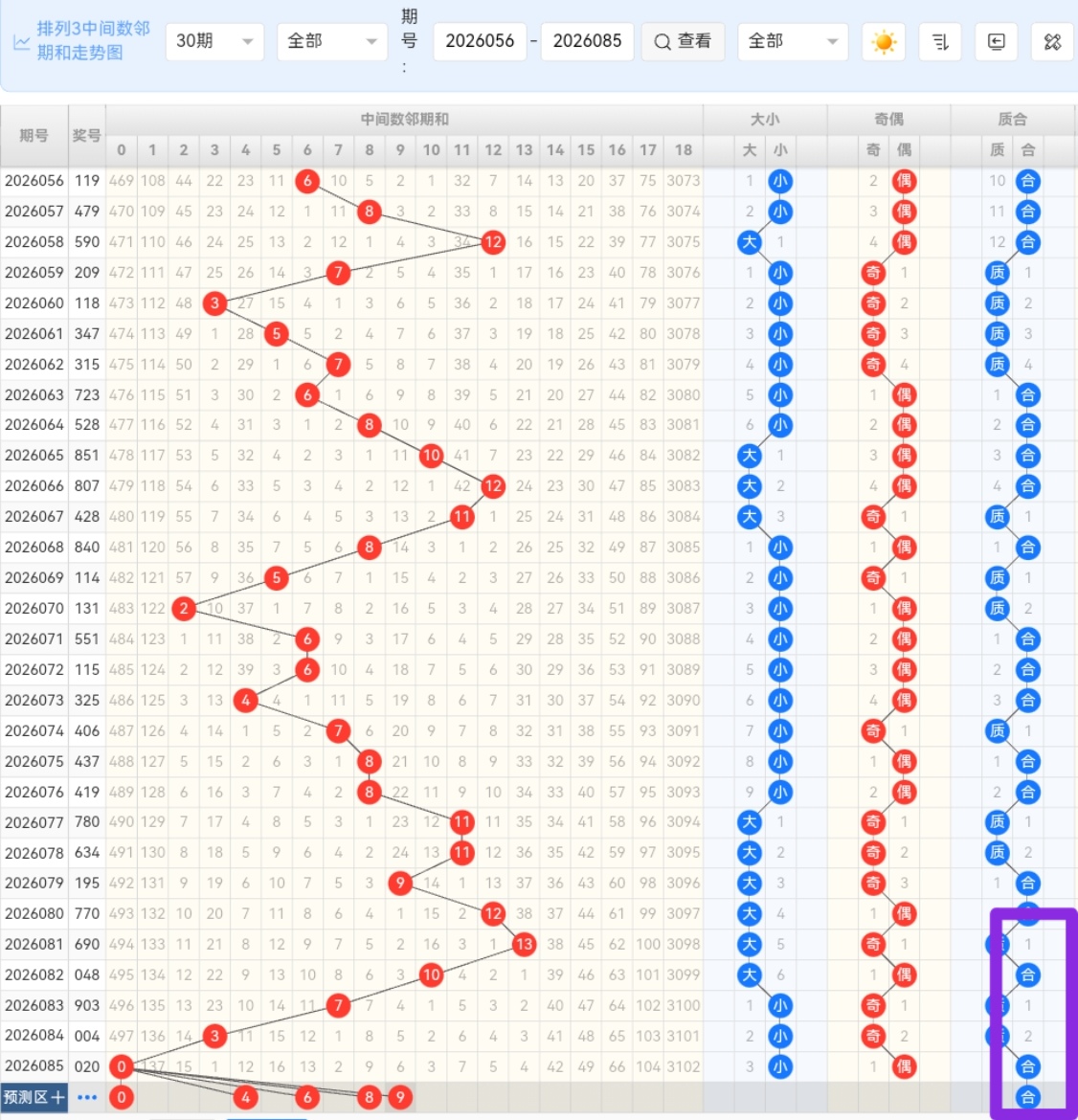Click the 查看 search button
Viewport: 1078px width, 1120px height.
click(683, 41)
